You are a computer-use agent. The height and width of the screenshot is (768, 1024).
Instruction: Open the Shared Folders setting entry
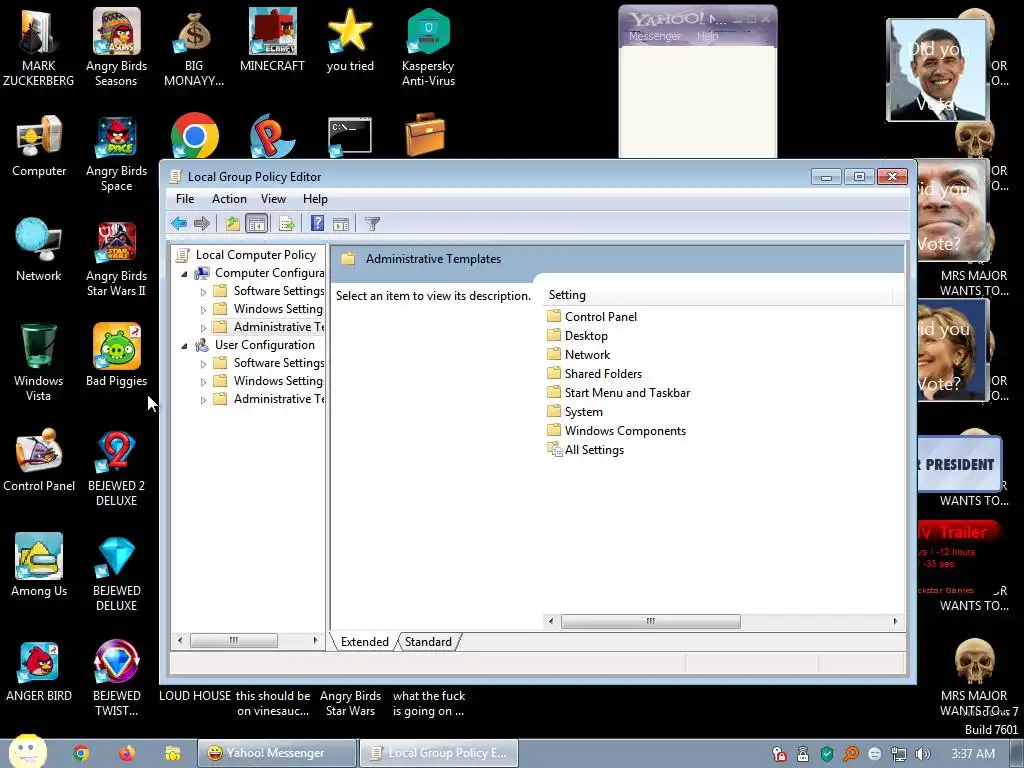(x=603, y=374)
